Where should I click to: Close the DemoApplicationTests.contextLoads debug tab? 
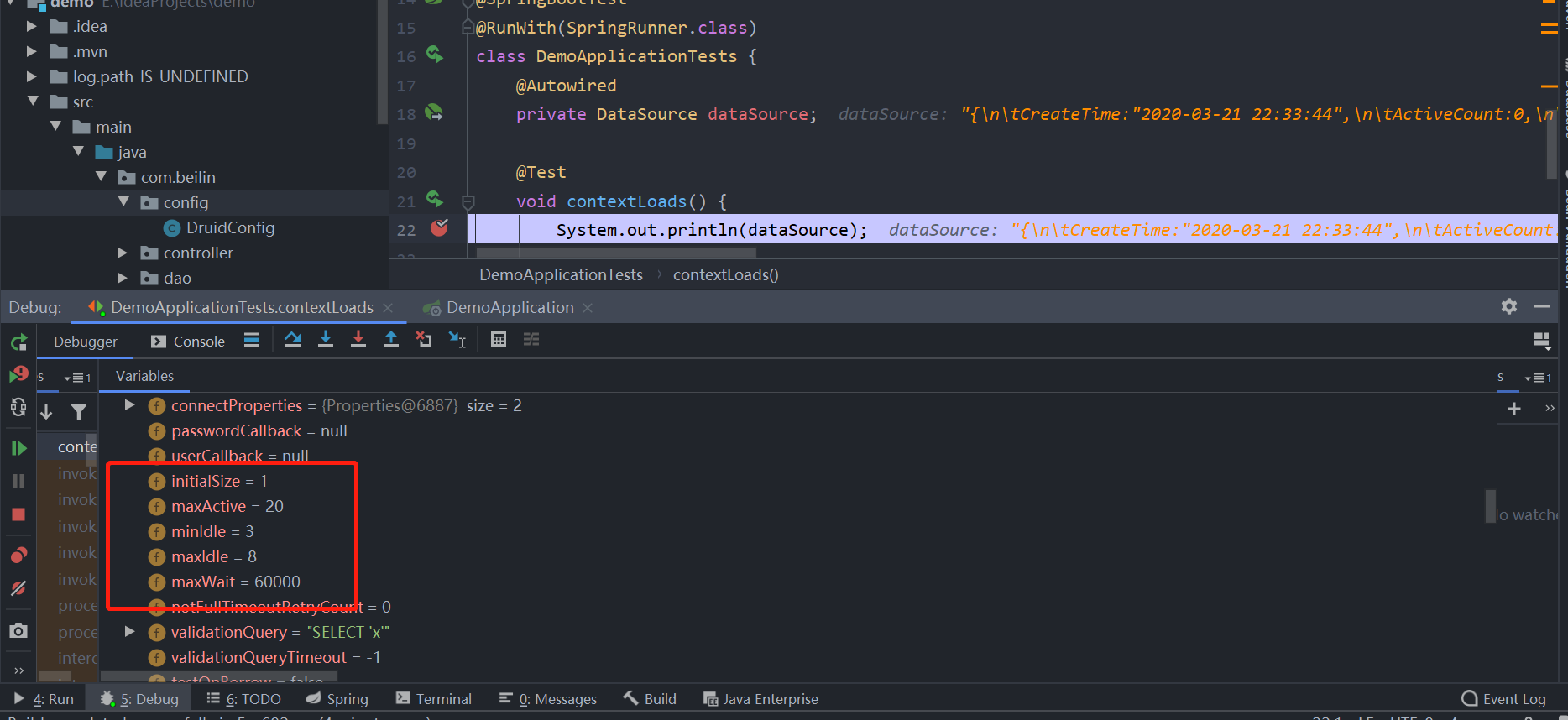(388, 308)
